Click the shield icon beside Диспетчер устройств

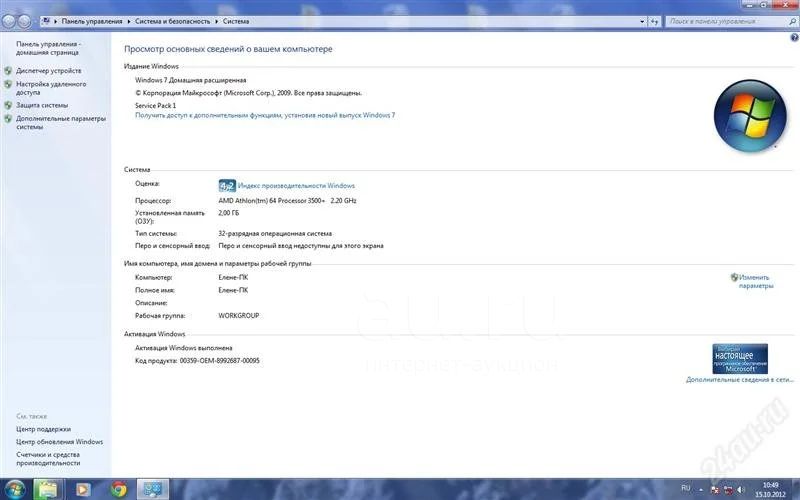point(8,71)
